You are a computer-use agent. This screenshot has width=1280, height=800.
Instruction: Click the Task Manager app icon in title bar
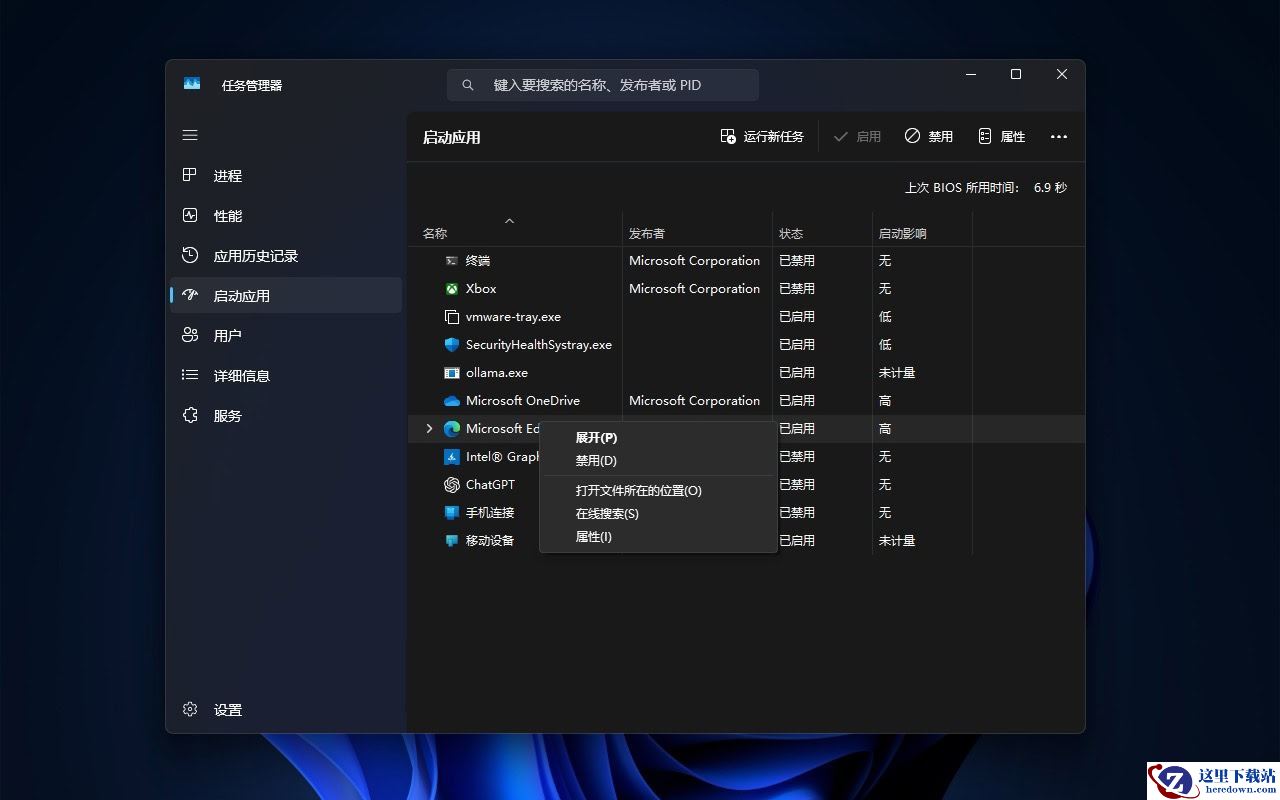pyautogui.click(x=192, y=84)
